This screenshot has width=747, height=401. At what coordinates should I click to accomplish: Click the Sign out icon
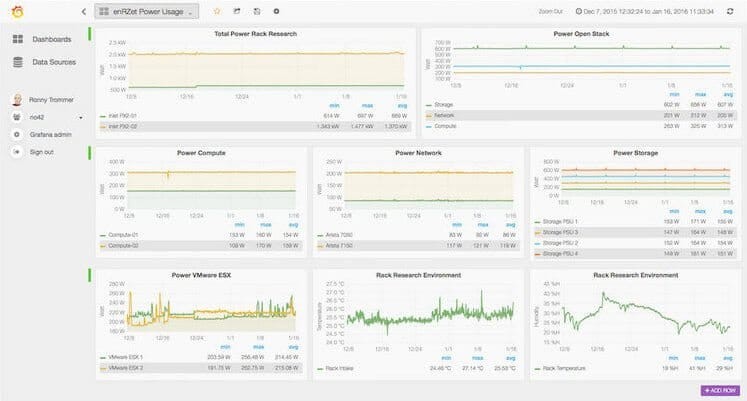[17, 152]
